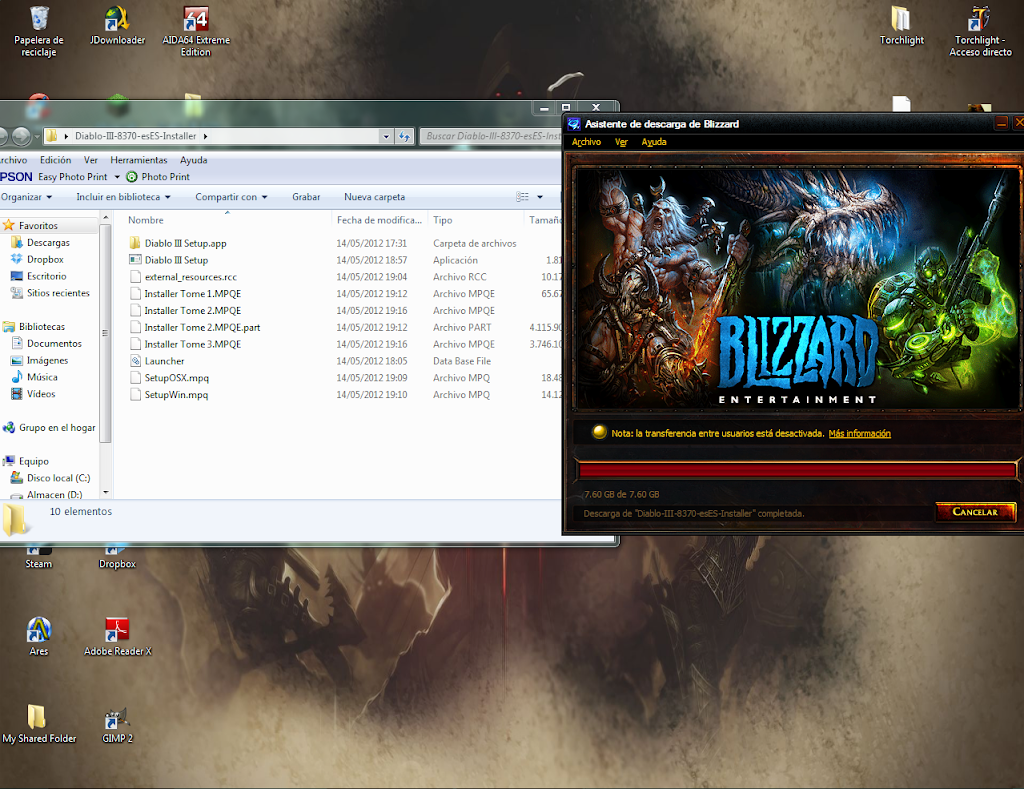Launch Adobe Reader X from the desktop
This screenshot has height=789, width=1024.
tap(117, 636)
